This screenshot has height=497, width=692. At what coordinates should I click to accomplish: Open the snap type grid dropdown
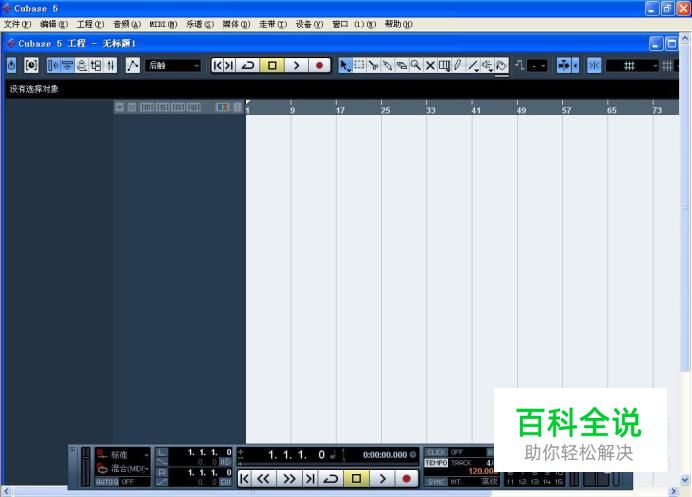pos(632,66)
